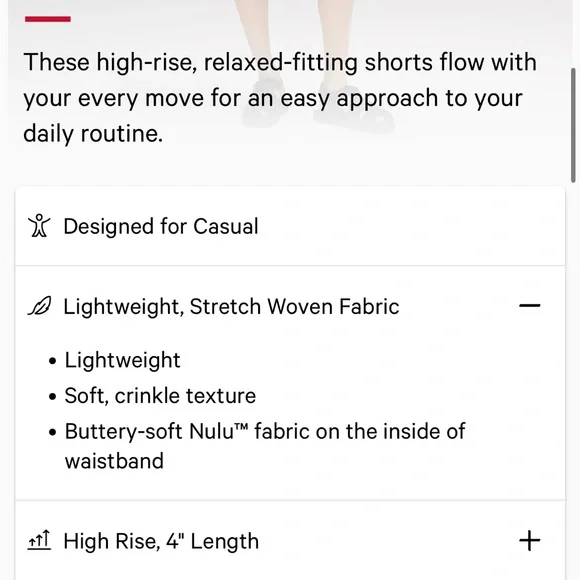Select the Designed for Casual row
This screenshot has height=580, width=580.
tap(290, 226)
